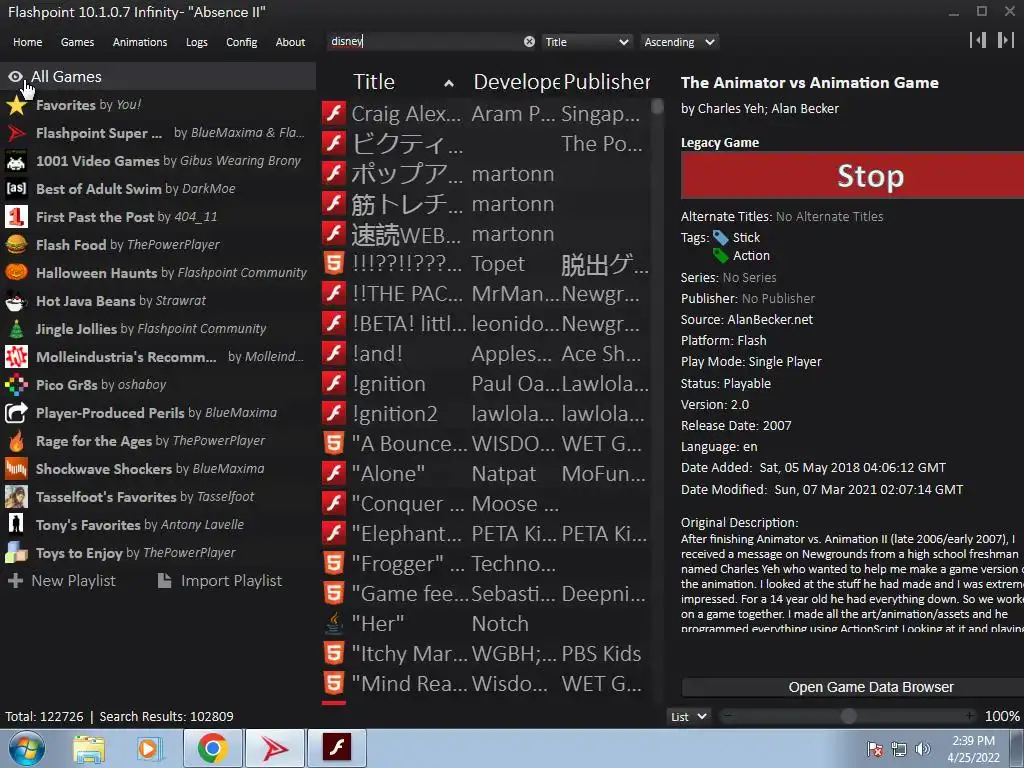The height and width of the screenshot is (768, 1024).
Task: Click the AlanBecker.net source text
Action: point(770,319)
